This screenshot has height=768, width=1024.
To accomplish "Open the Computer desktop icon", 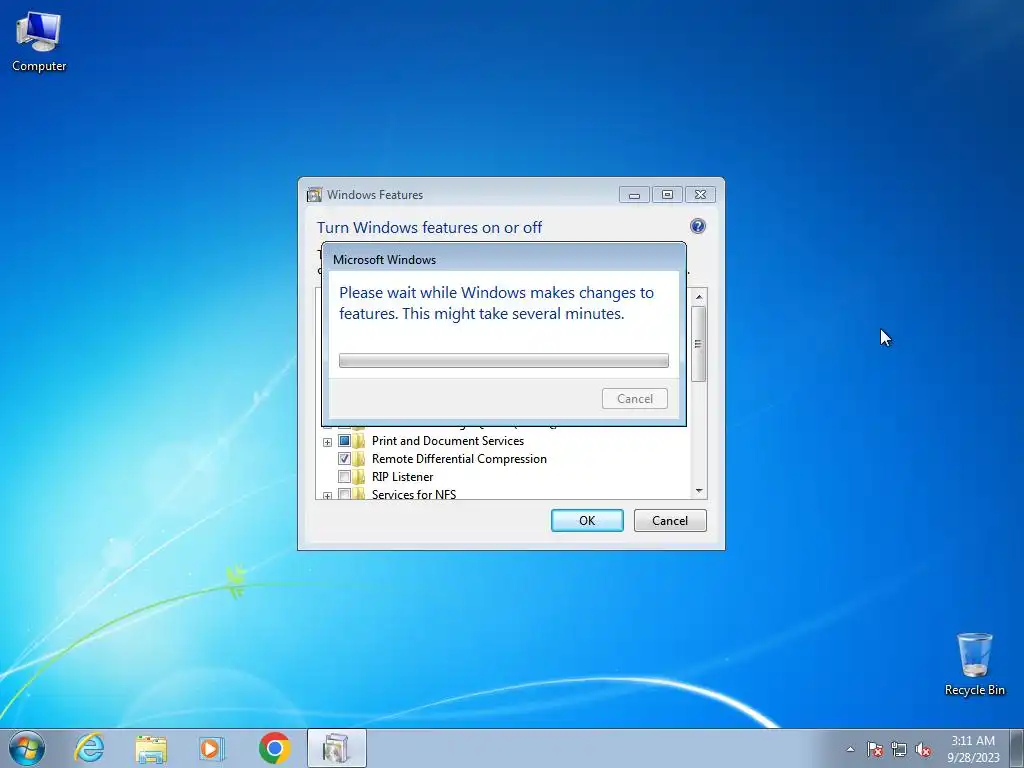I will point(39,42).
